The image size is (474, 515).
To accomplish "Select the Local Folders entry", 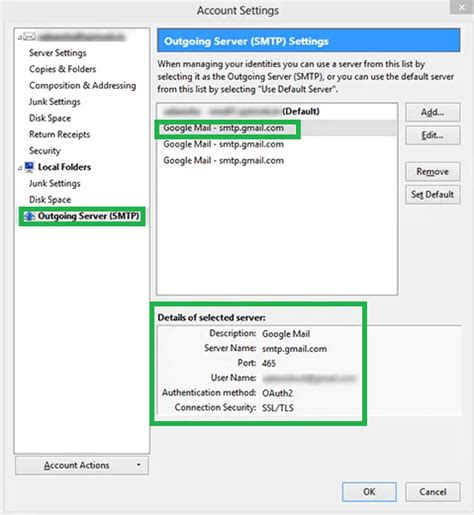I will [64, 167].
